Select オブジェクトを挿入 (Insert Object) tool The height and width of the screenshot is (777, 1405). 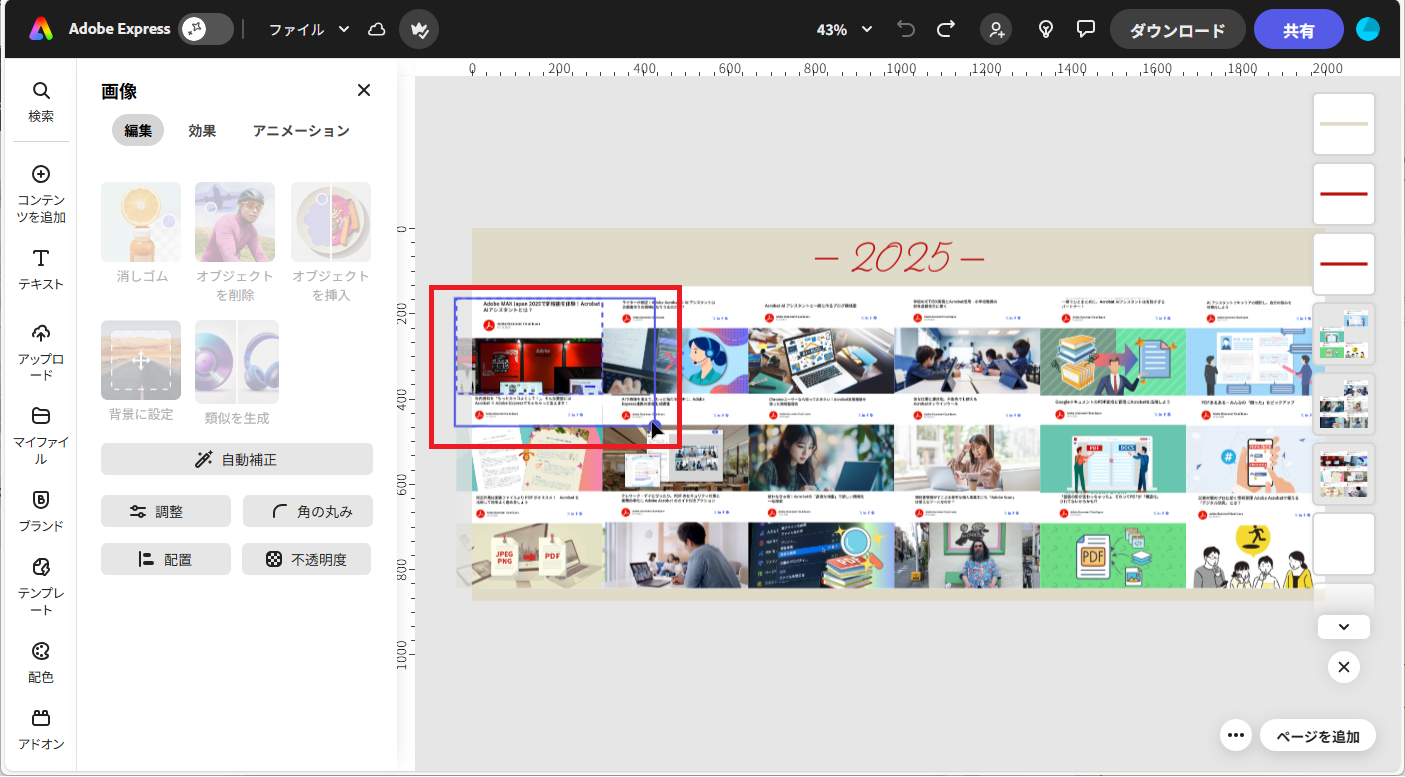click(330, 234)
